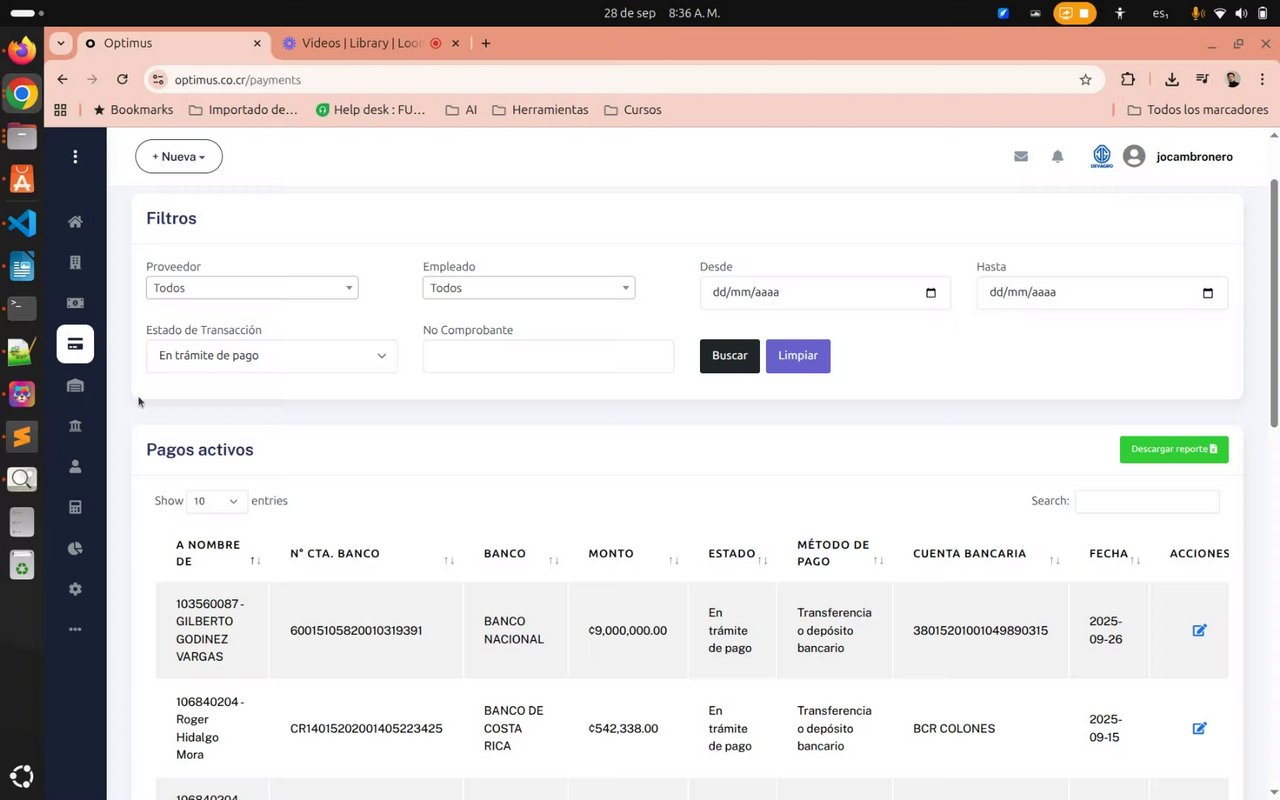Open the user silhouette sidebar icon

pos(75,466)
